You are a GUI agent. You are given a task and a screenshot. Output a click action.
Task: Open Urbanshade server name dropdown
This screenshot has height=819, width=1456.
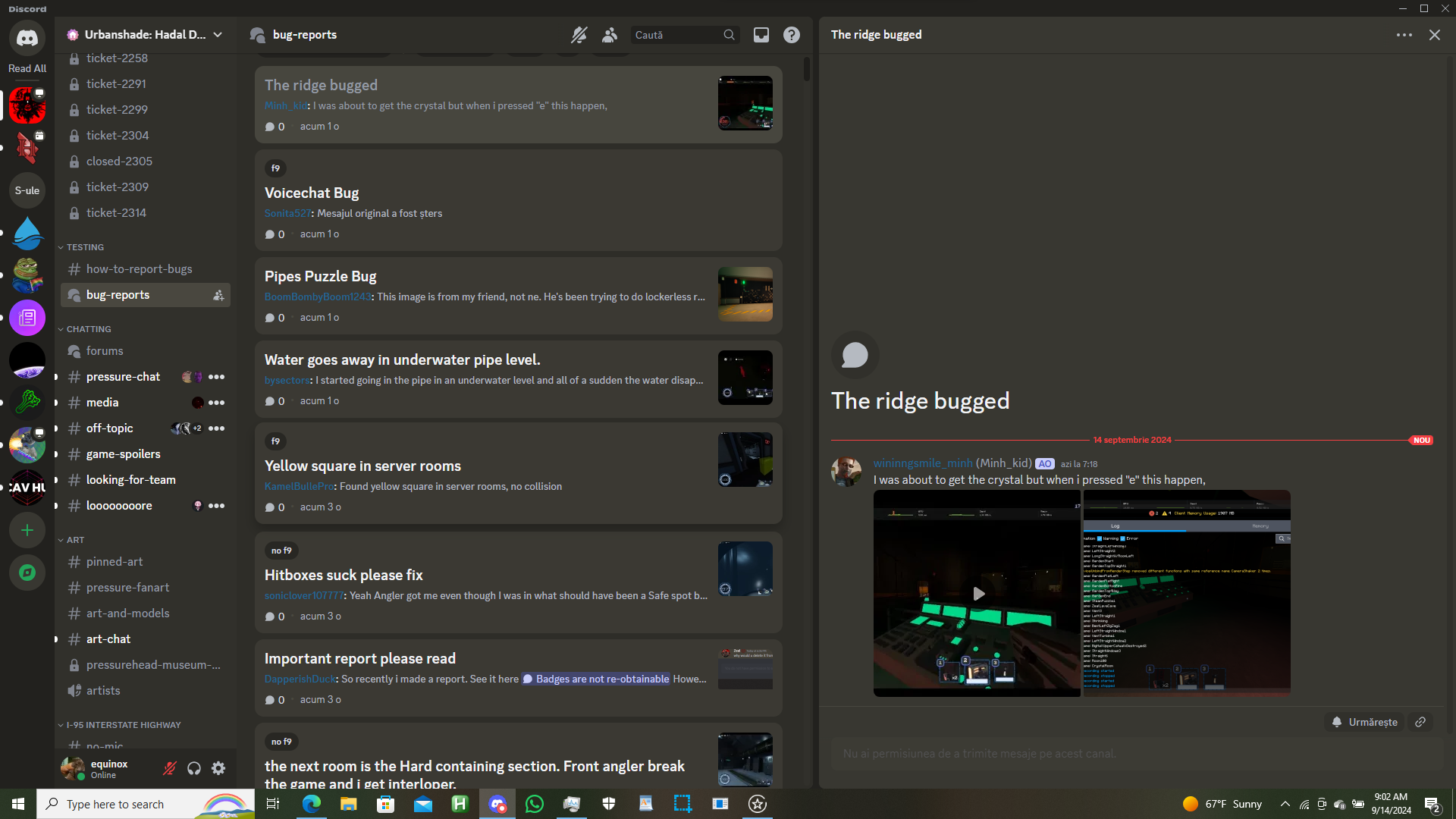145,35
